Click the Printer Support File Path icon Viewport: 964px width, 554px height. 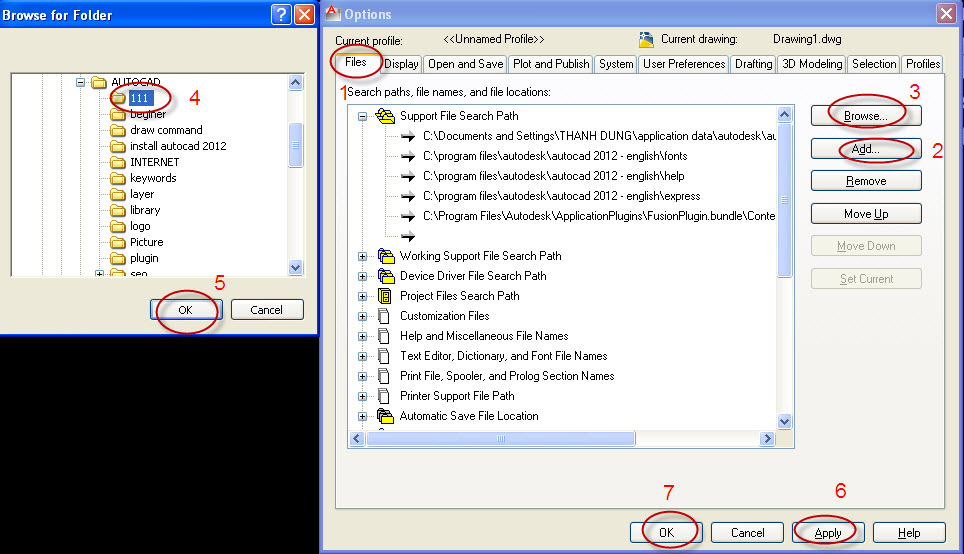point(384,396)
